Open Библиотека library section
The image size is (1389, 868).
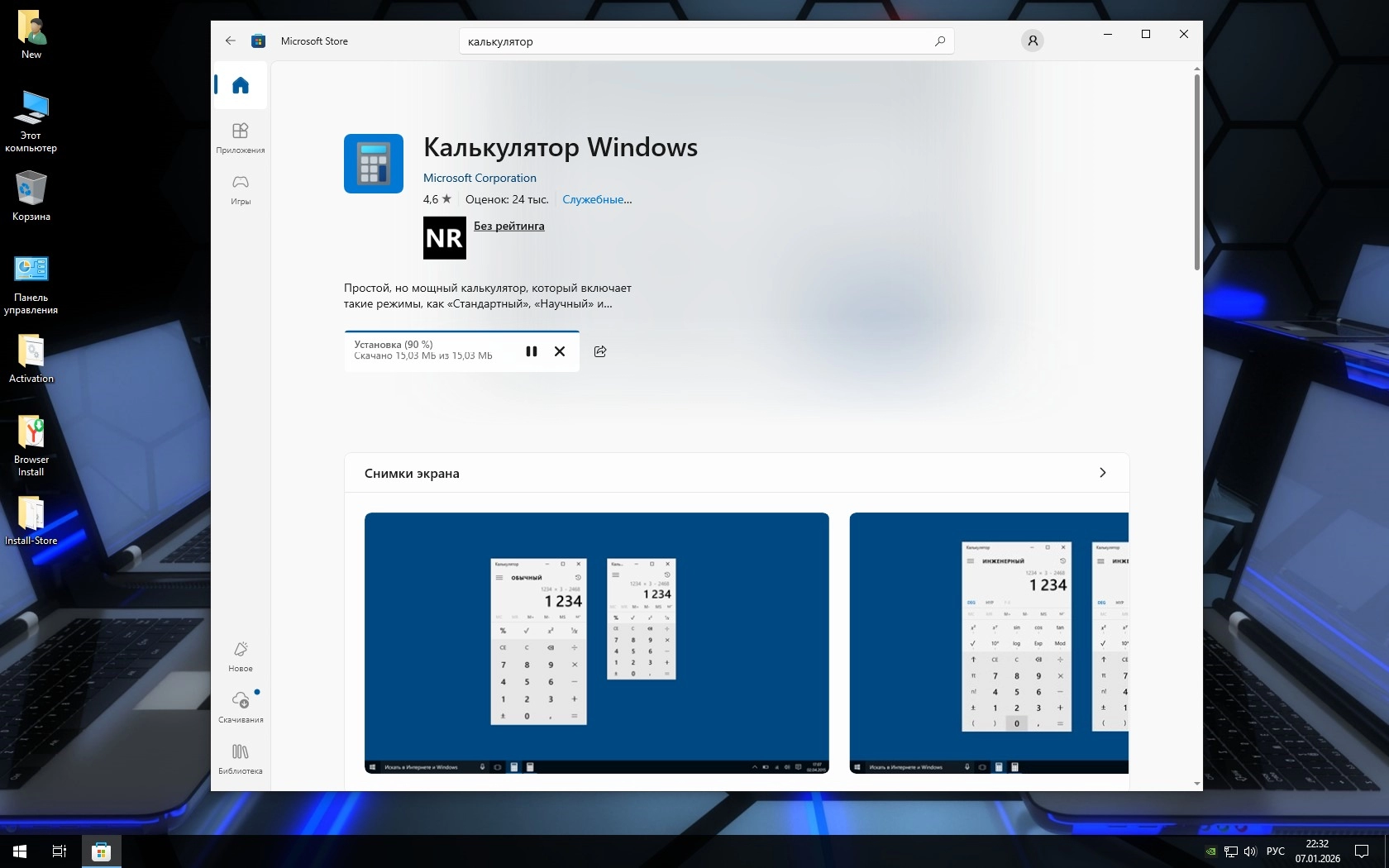click(241, 759)
